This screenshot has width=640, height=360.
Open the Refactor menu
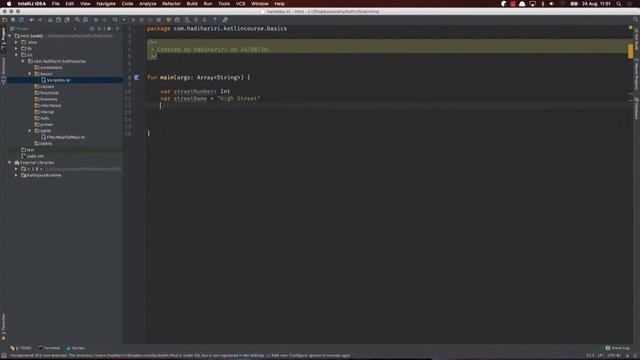coord(171,4)
